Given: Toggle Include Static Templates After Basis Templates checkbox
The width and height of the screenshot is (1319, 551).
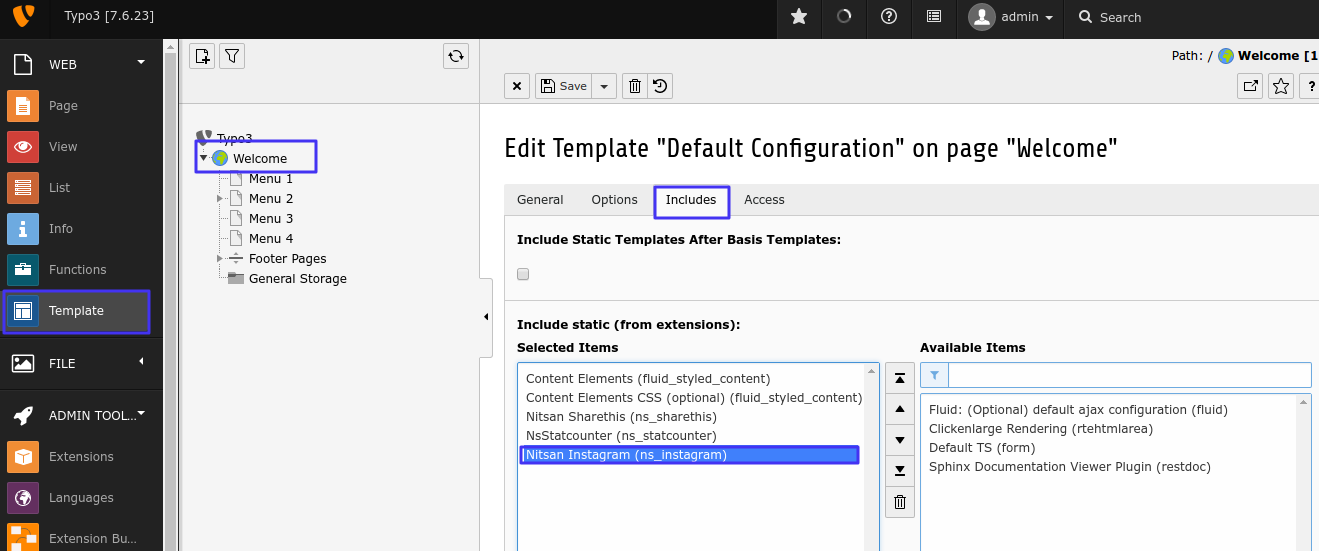Looking at the screenshot, I should [x=523, y=274].
